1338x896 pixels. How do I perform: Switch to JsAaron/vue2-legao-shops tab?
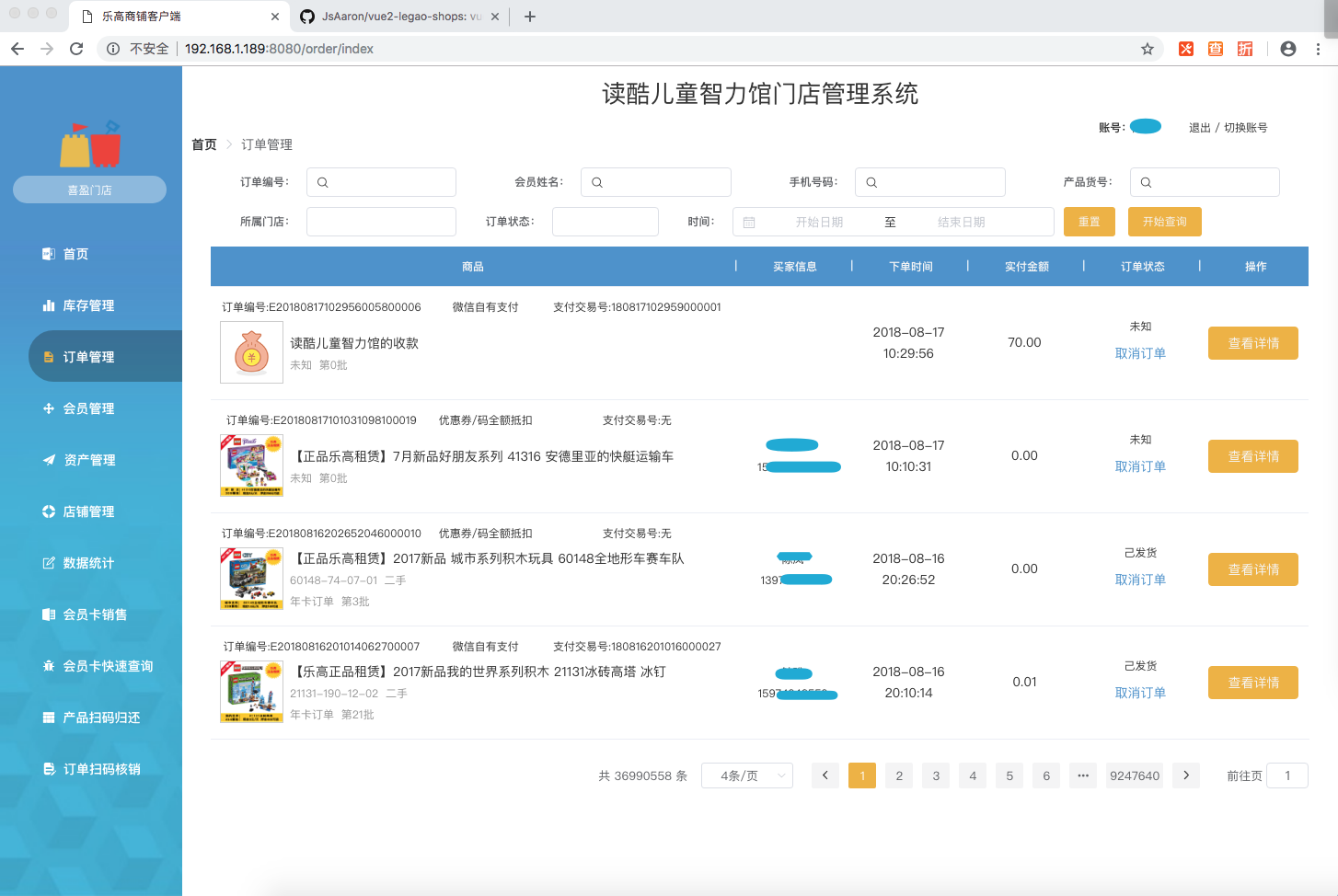399,17
